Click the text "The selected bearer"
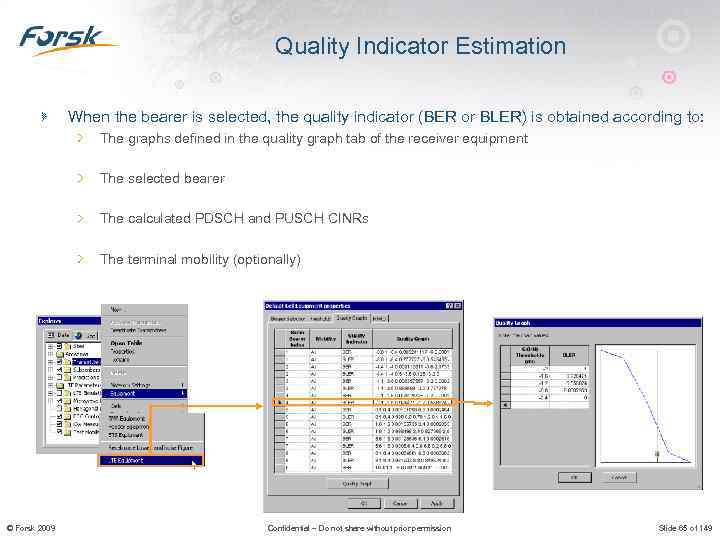 pyautogui.click(x=163, y=178)
